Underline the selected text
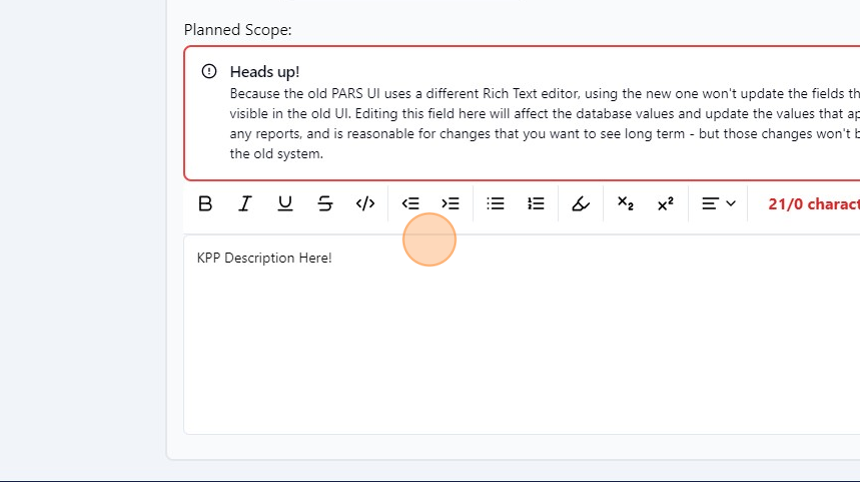Image resolution: width=860 pixels, height=482 pixels. point(285,204)
